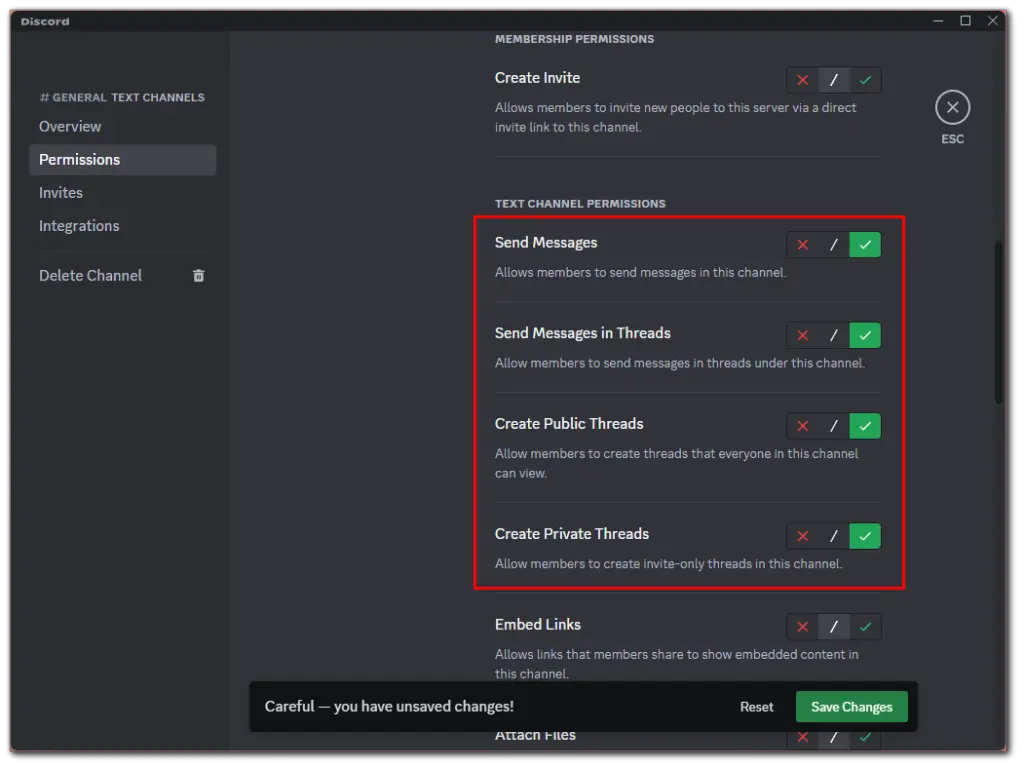Set Attach Files permission to neutral
The height and width of the screenshot is (769, 1024).
coord(833,737)
